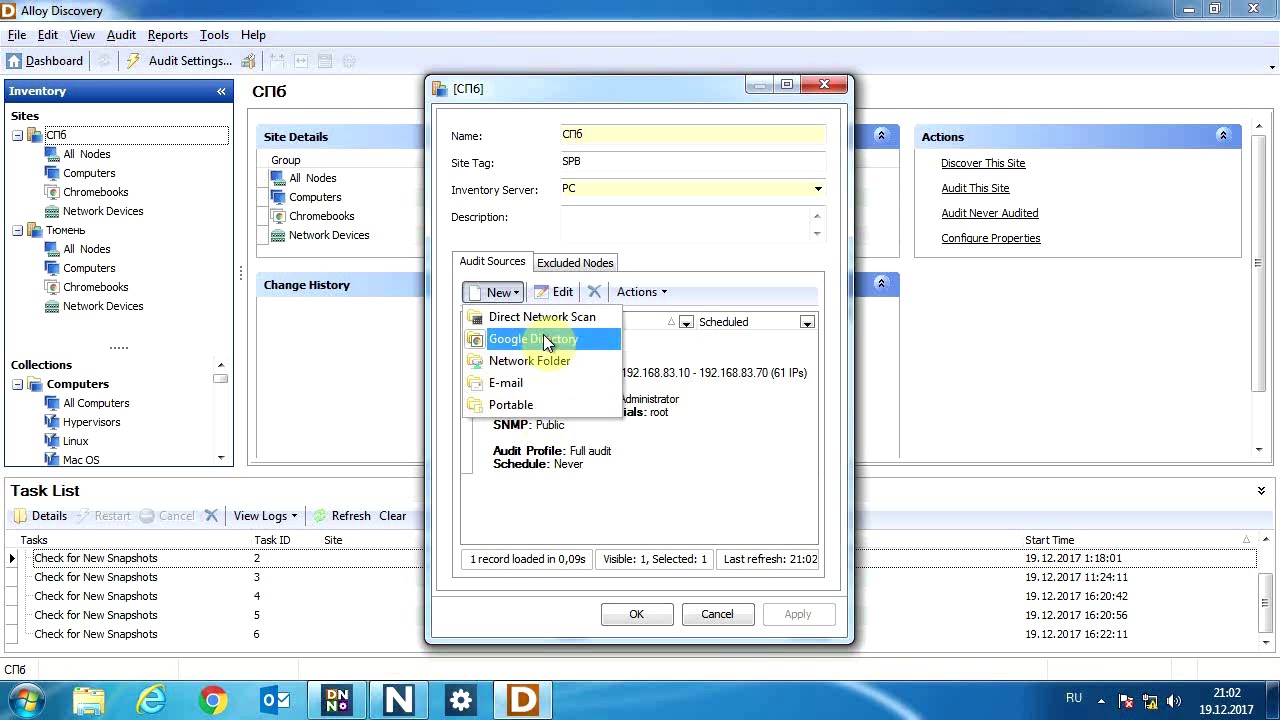
Task: Launch Google Chrome from the taskbar
Action: 212,699
